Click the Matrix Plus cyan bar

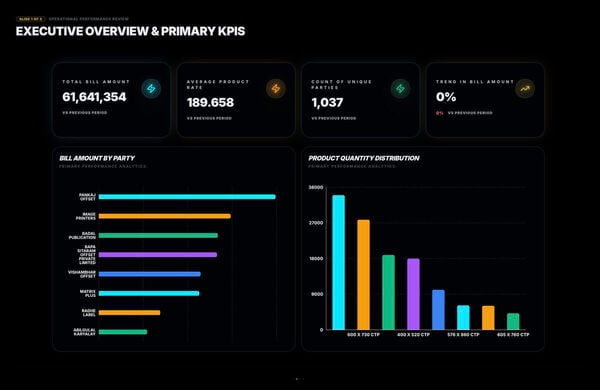coord(149,294)
